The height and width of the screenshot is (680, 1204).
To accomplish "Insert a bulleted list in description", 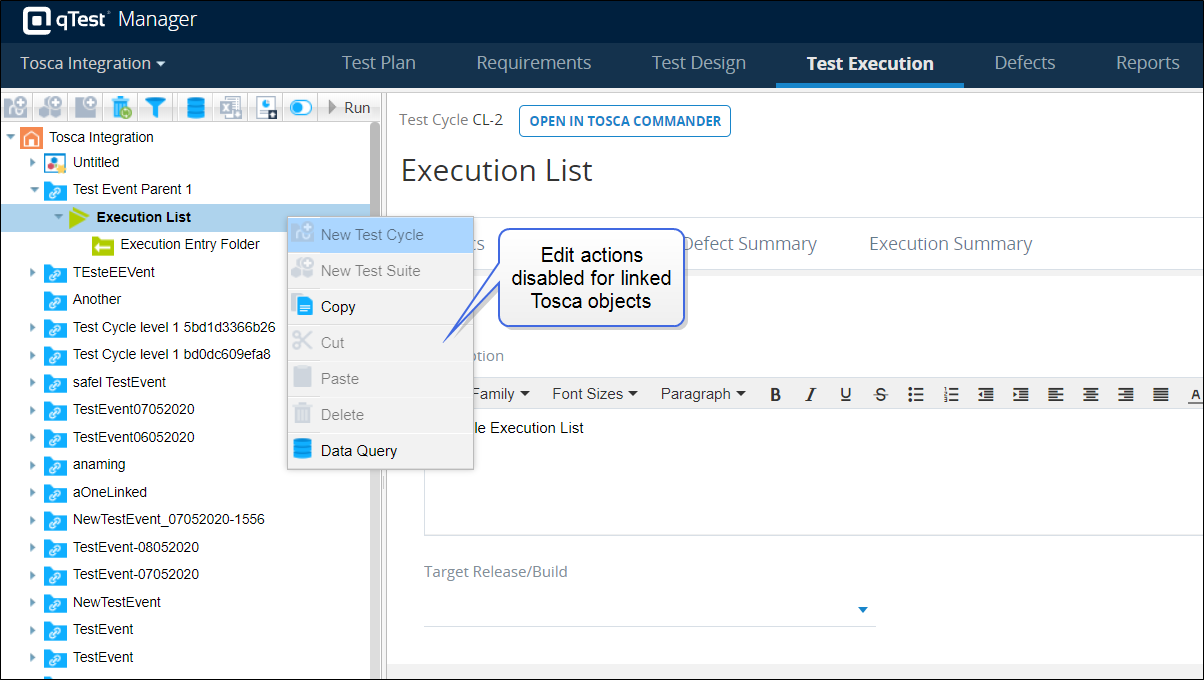I will tap(915, 394).
